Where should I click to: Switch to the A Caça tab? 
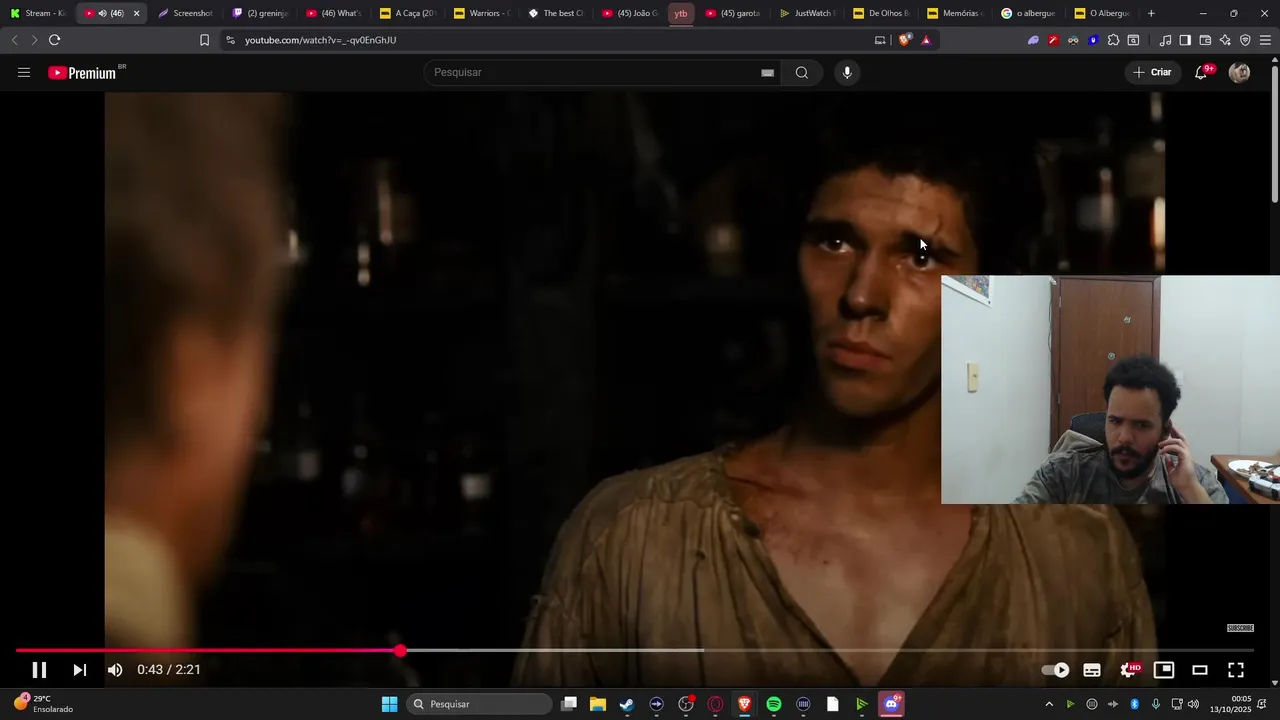coord(407,13)
